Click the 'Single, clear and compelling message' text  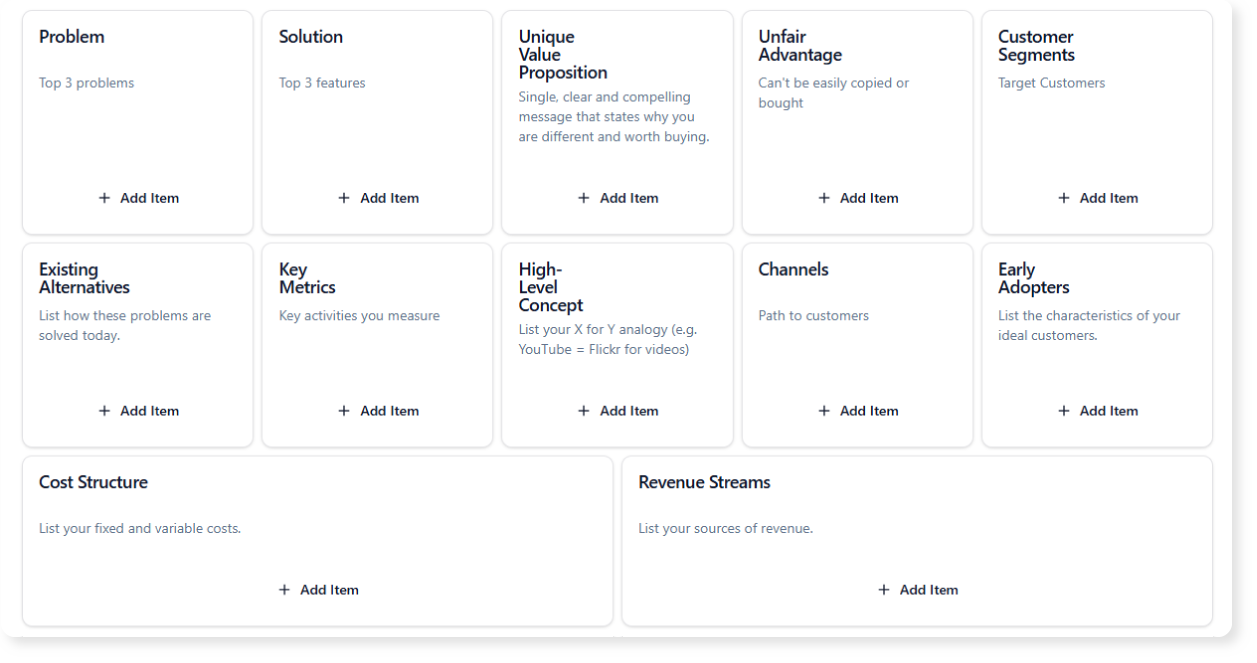[x=614, y=117]
